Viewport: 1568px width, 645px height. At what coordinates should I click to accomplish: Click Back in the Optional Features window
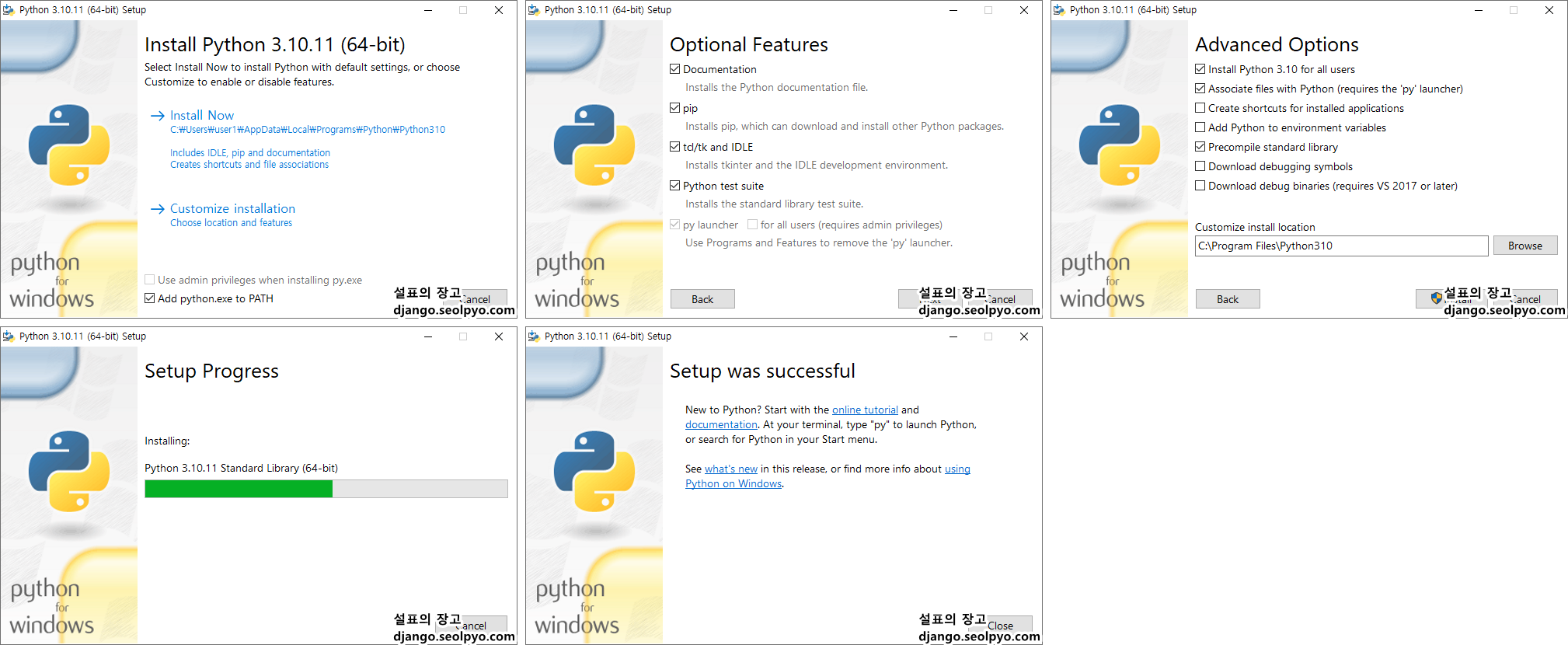tap(702, 299)
